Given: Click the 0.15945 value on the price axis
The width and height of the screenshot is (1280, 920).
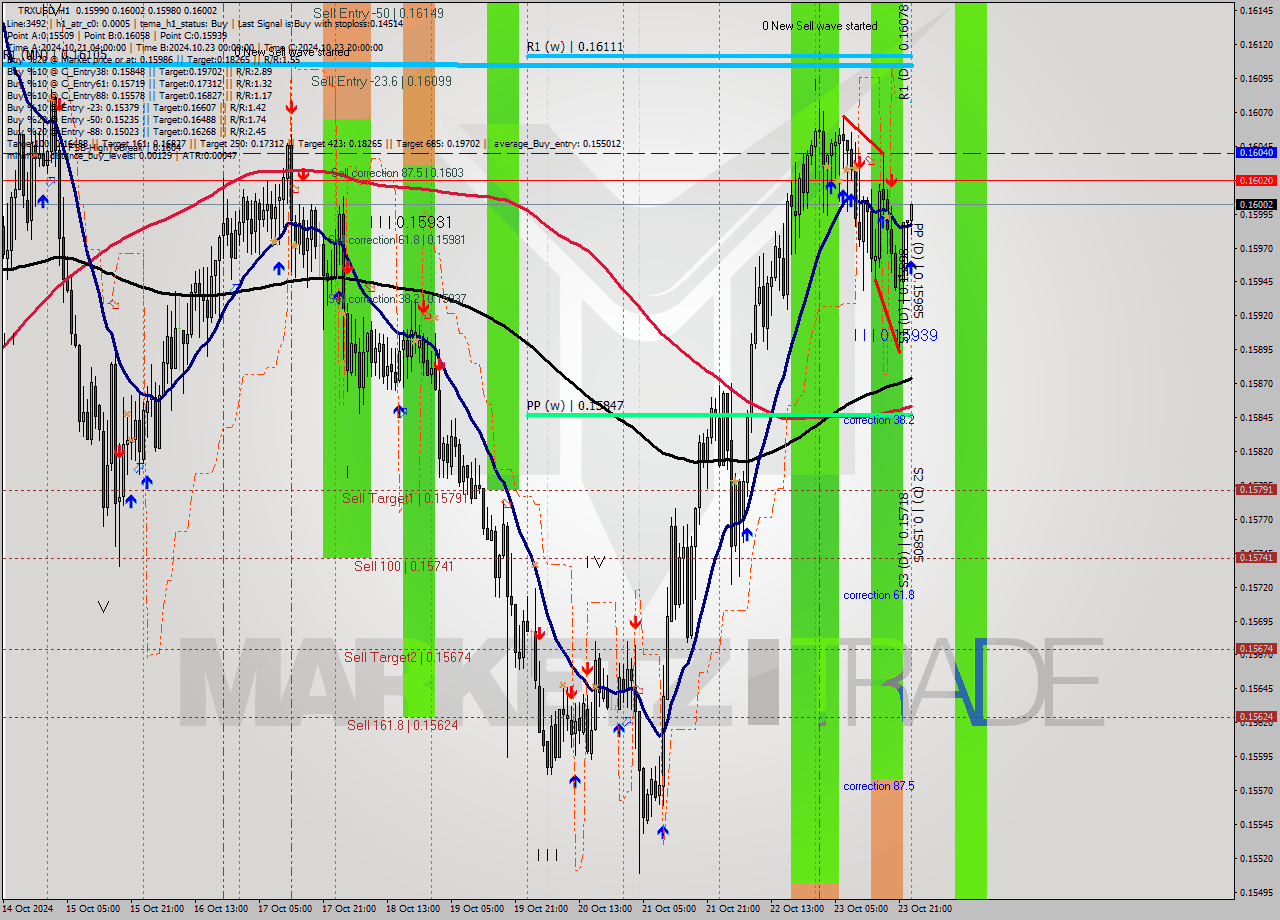Looking at the screenshot, I should (x=1256, y=281).
